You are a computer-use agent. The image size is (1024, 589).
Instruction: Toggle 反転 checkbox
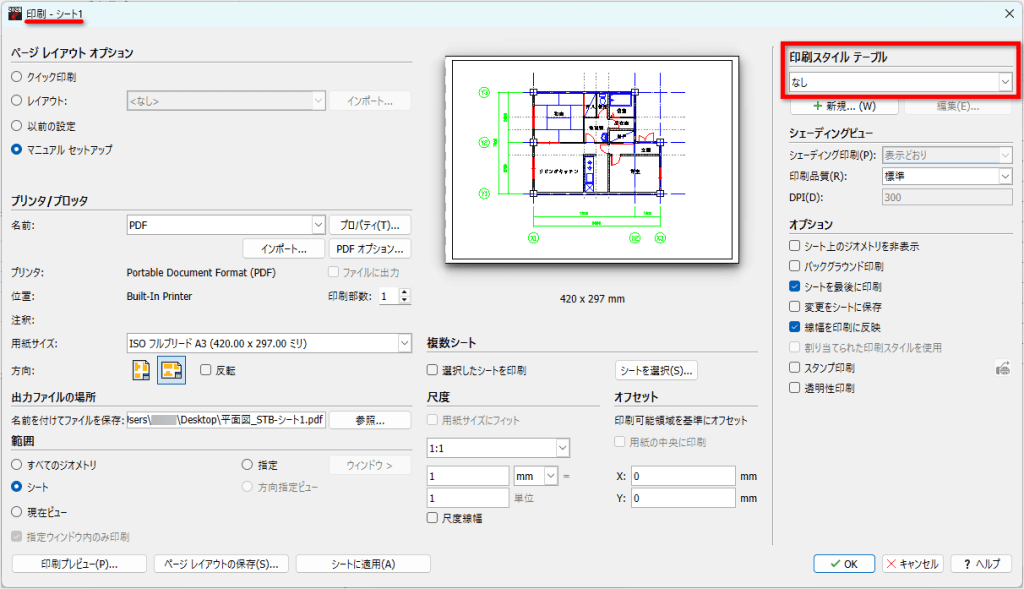206,370
